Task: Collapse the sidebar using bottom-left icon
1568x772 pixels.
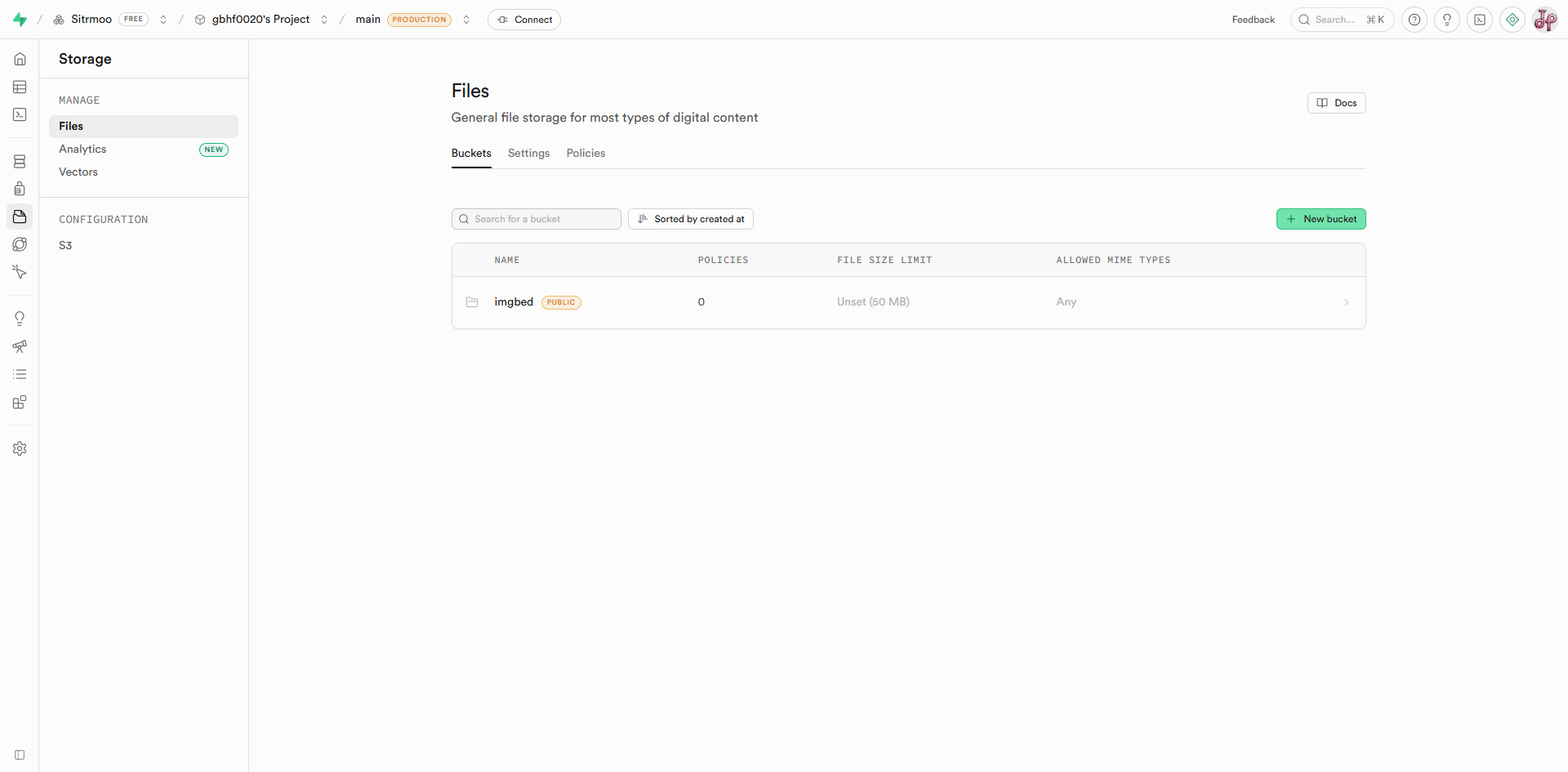Action: pos(20,755)
